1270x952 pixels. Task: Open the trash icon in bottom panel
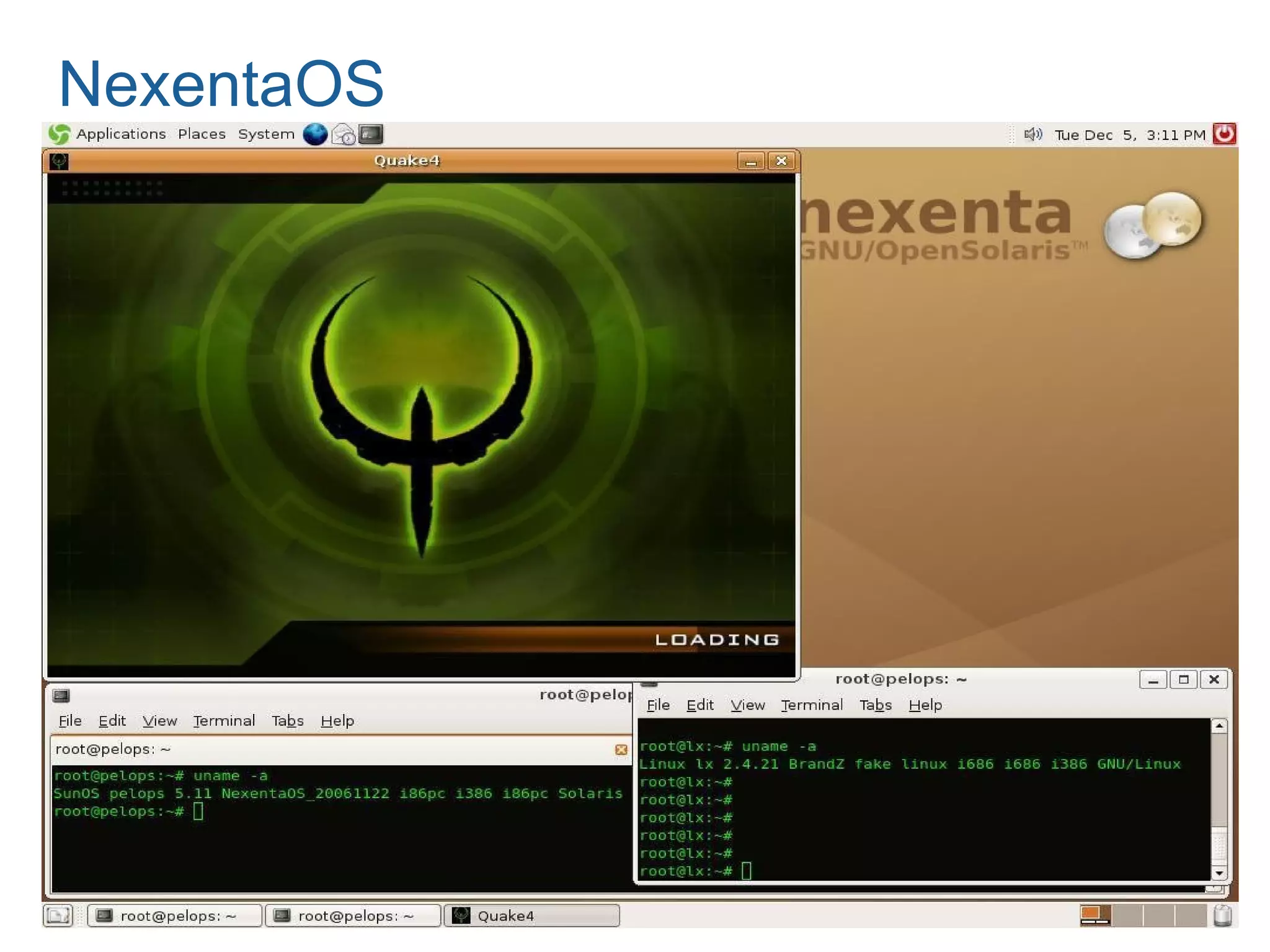coord(1223,915)
